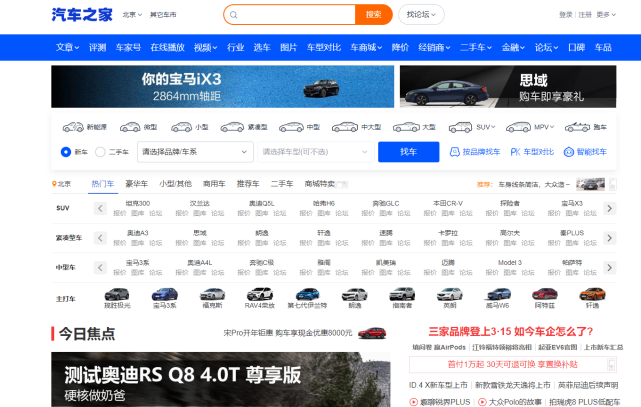641x407 pixels.
Task: Open the 阿特兹 red car thumbnail
Action: pos(545,294)
